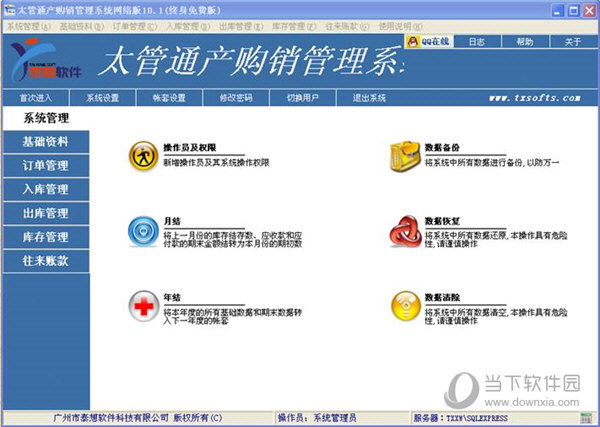The width and height of the screenshot is (600, 427).
Task: Click the 新增操作员及其系统操作权限 description
Action: point(216,163)
